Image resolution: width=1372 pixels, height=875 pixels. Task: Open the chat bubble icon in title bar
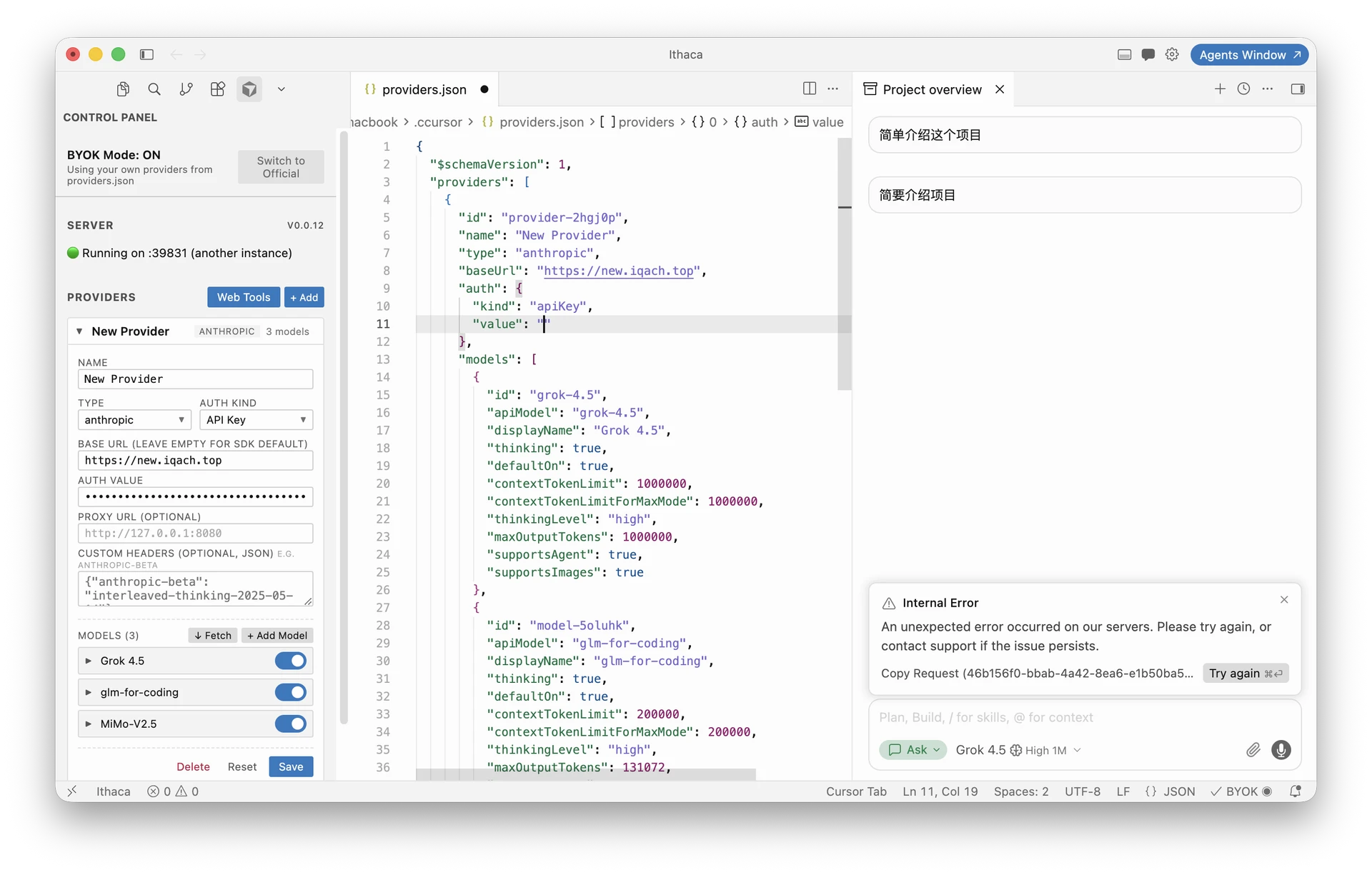click(1148, 54)
